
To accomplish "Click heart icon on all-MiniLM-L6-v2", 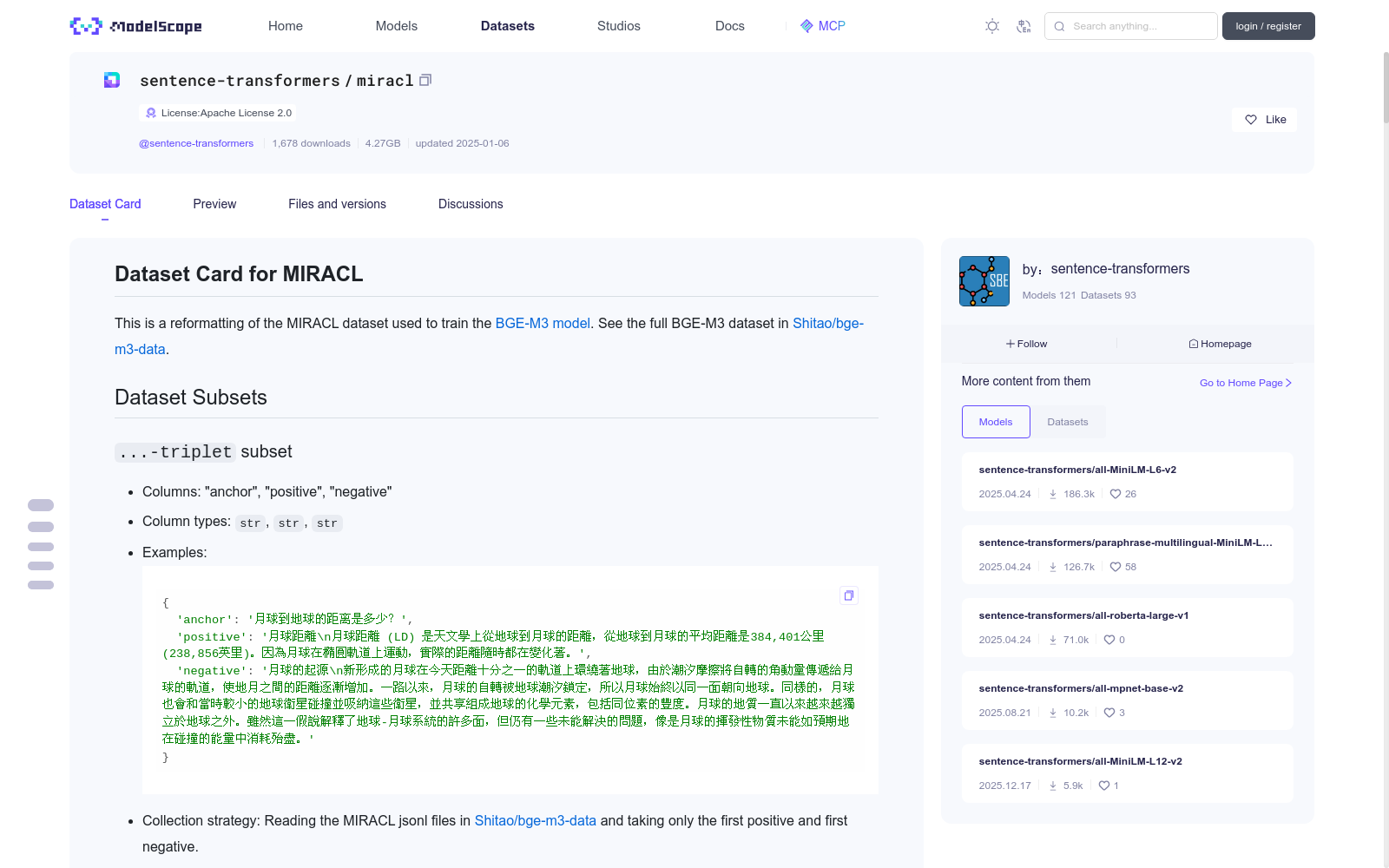I will (1116, 494).
